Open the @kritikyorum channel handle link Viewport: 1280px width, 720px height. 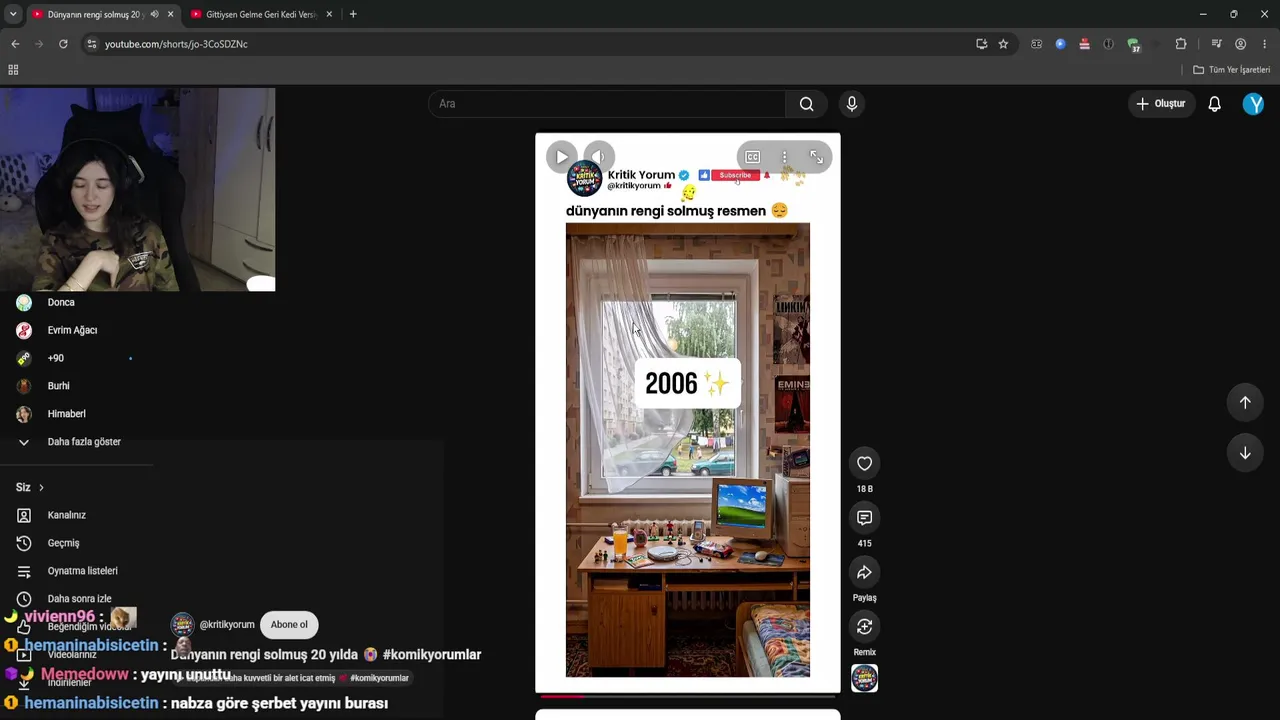tap(227, 625)
